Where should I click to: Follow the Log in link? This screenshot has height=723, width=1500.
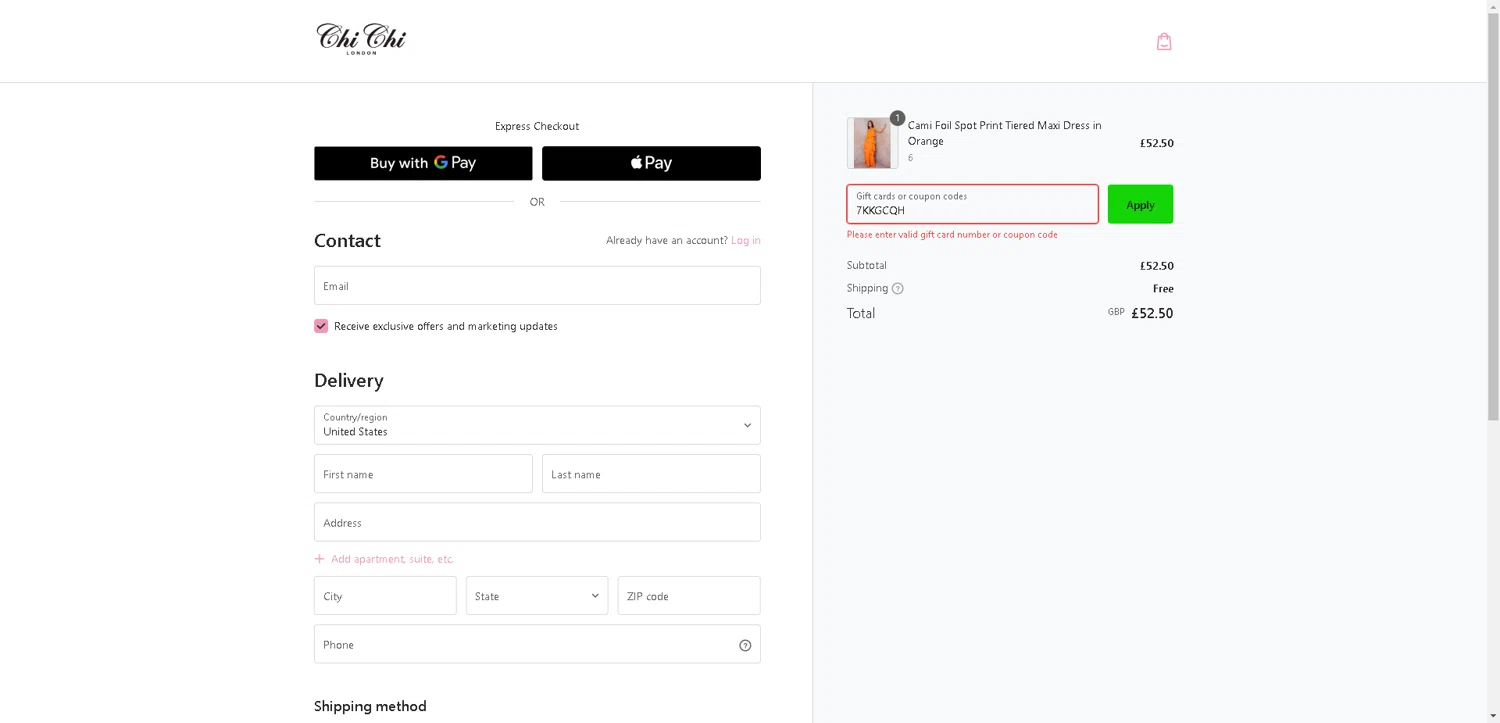(x=746, y=240)
